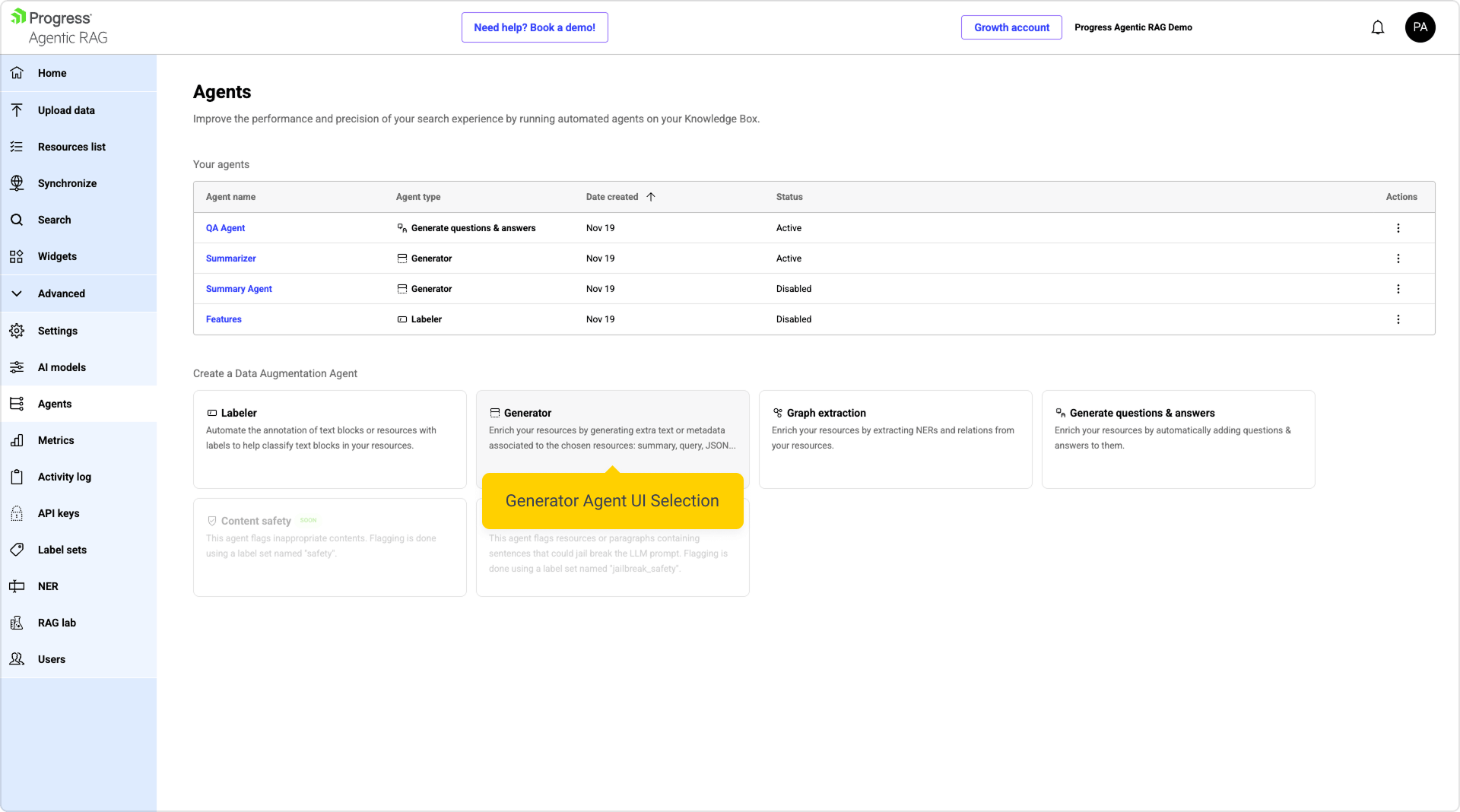
Task: Click the 'Need help? Book a demo!' button
Action: pos(535,27)
